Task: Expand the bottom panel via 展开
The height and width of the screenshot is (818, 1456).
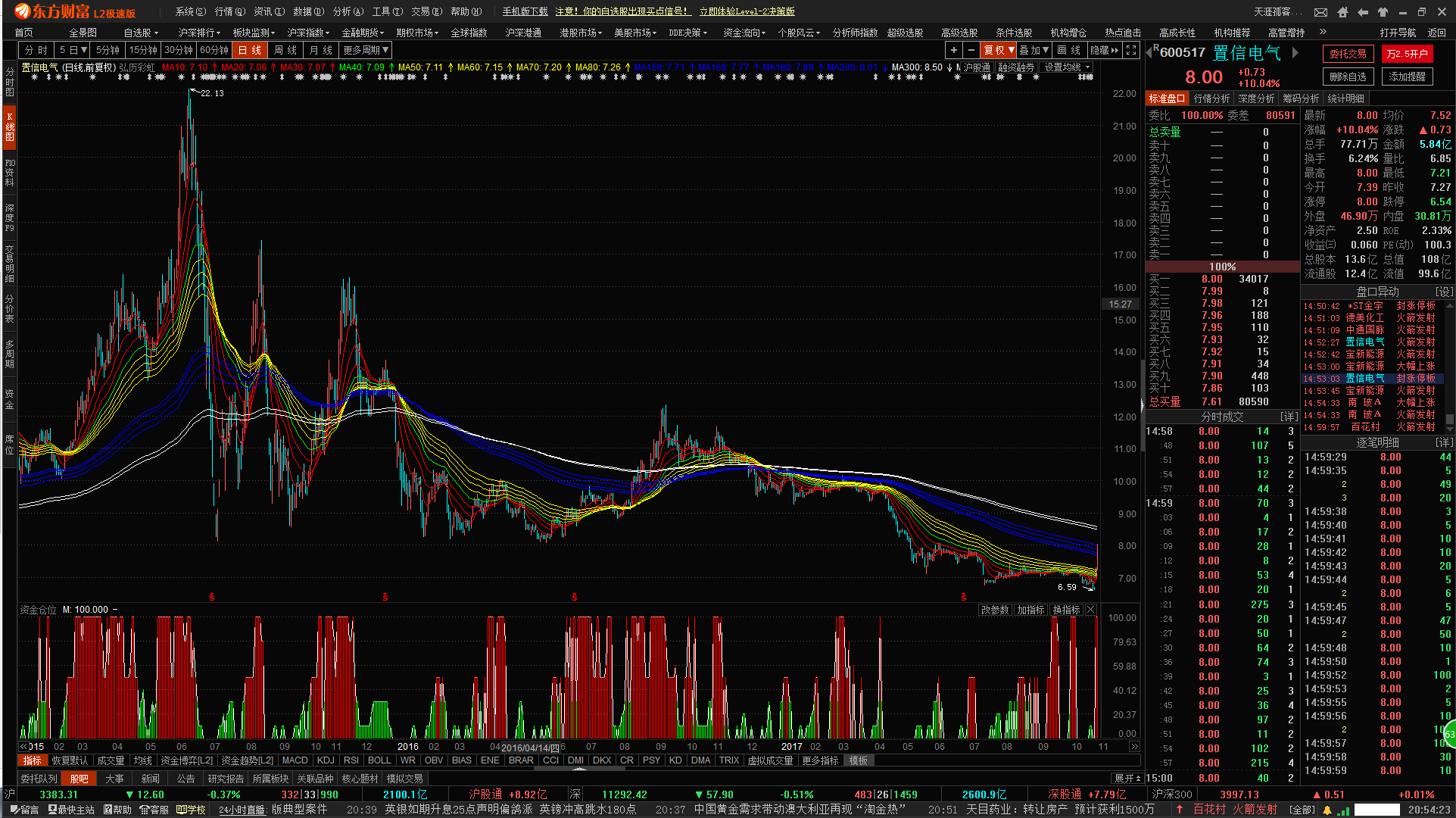Action: pos(1127,779)
